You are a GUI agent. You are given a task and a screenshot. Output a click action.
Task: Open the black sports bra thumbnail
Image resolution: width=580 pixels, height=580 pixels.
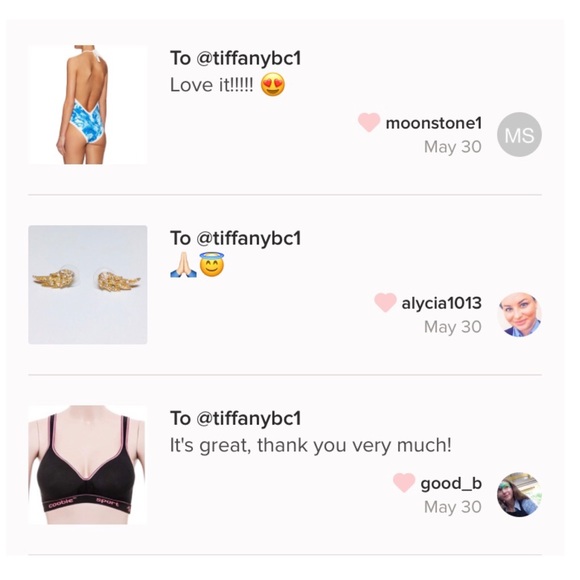click(x=88, y=465)
